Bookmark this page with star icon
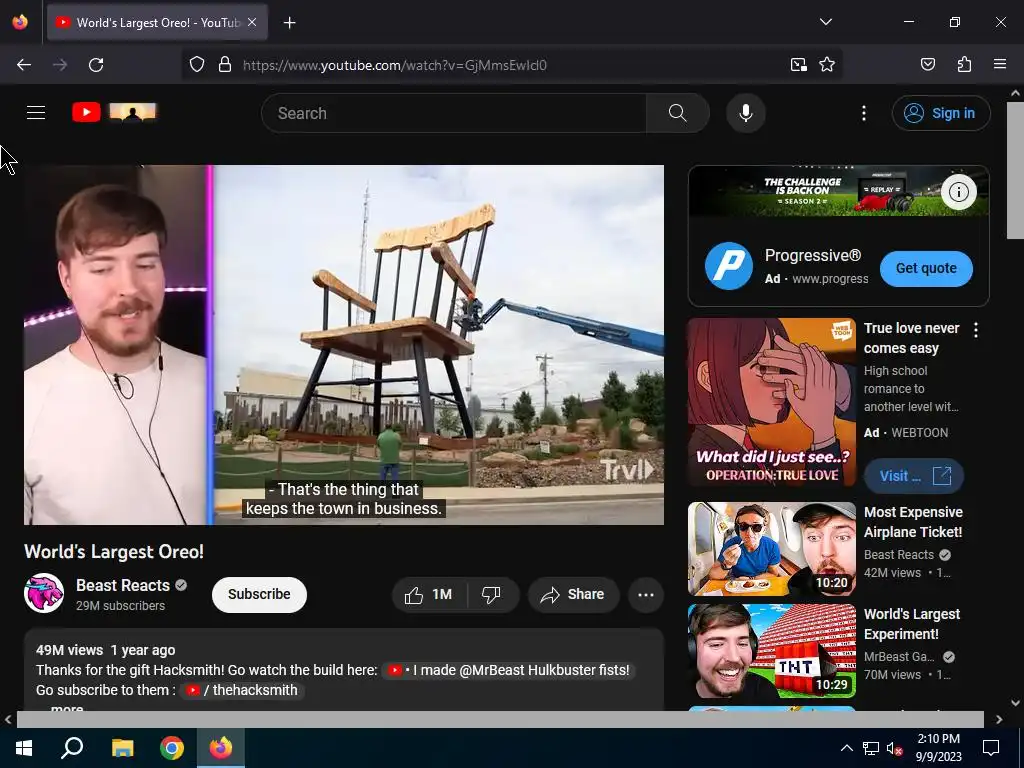The image size is (1024, 768). tap(827, 65)
